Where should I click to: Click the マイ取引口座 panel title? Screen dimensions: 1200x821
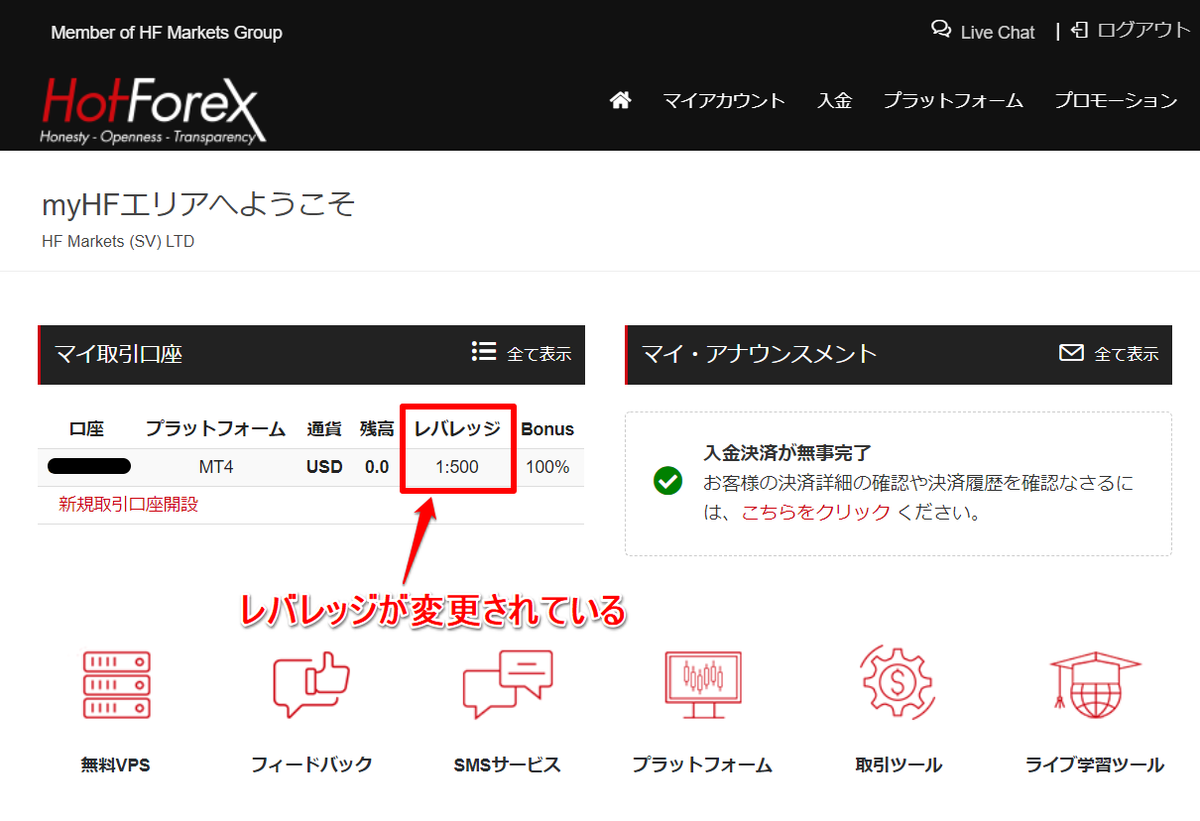(118, 354)
